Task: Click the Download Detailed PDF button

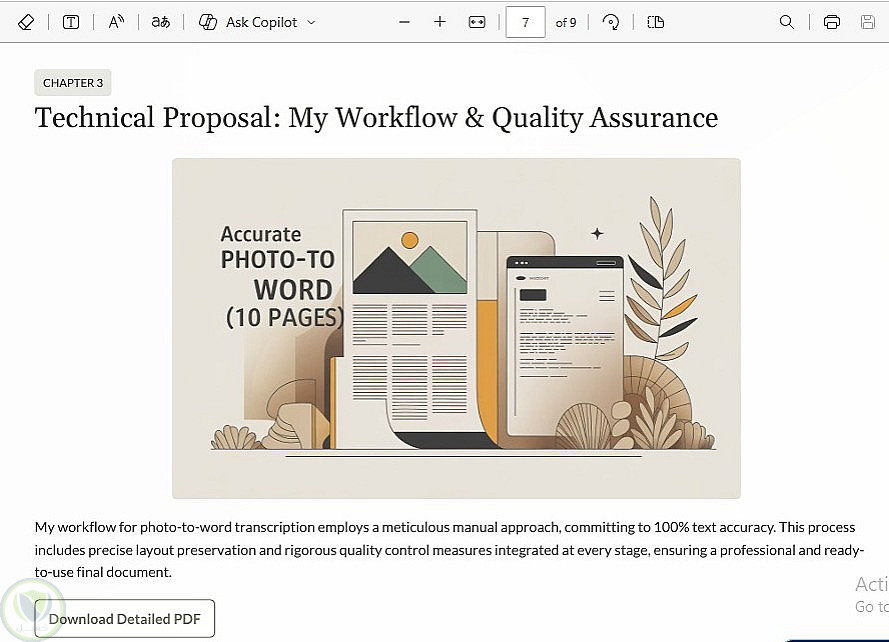Action: [x=125, y=619]
